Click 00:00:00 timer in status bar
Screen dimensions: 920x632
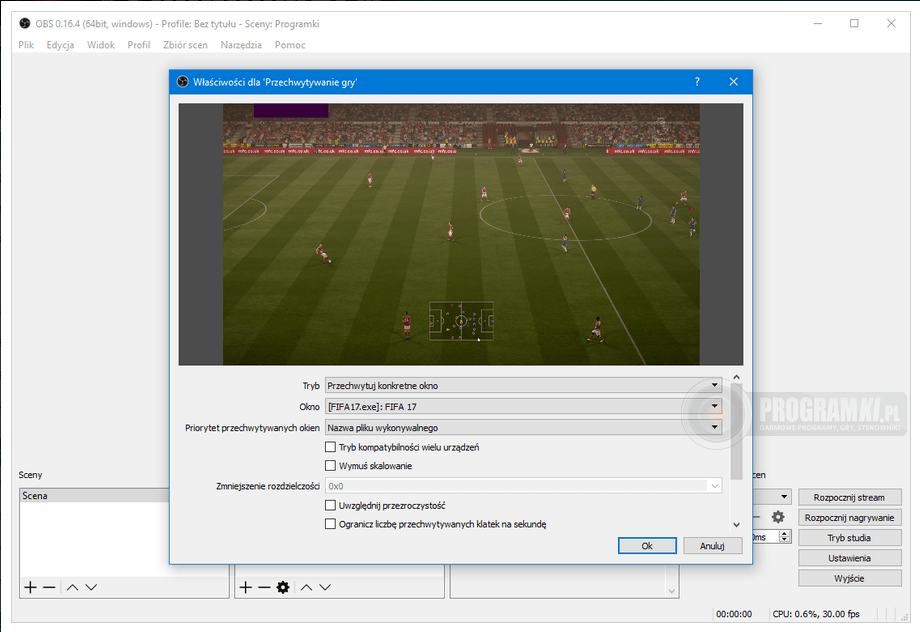pos(734,614)
